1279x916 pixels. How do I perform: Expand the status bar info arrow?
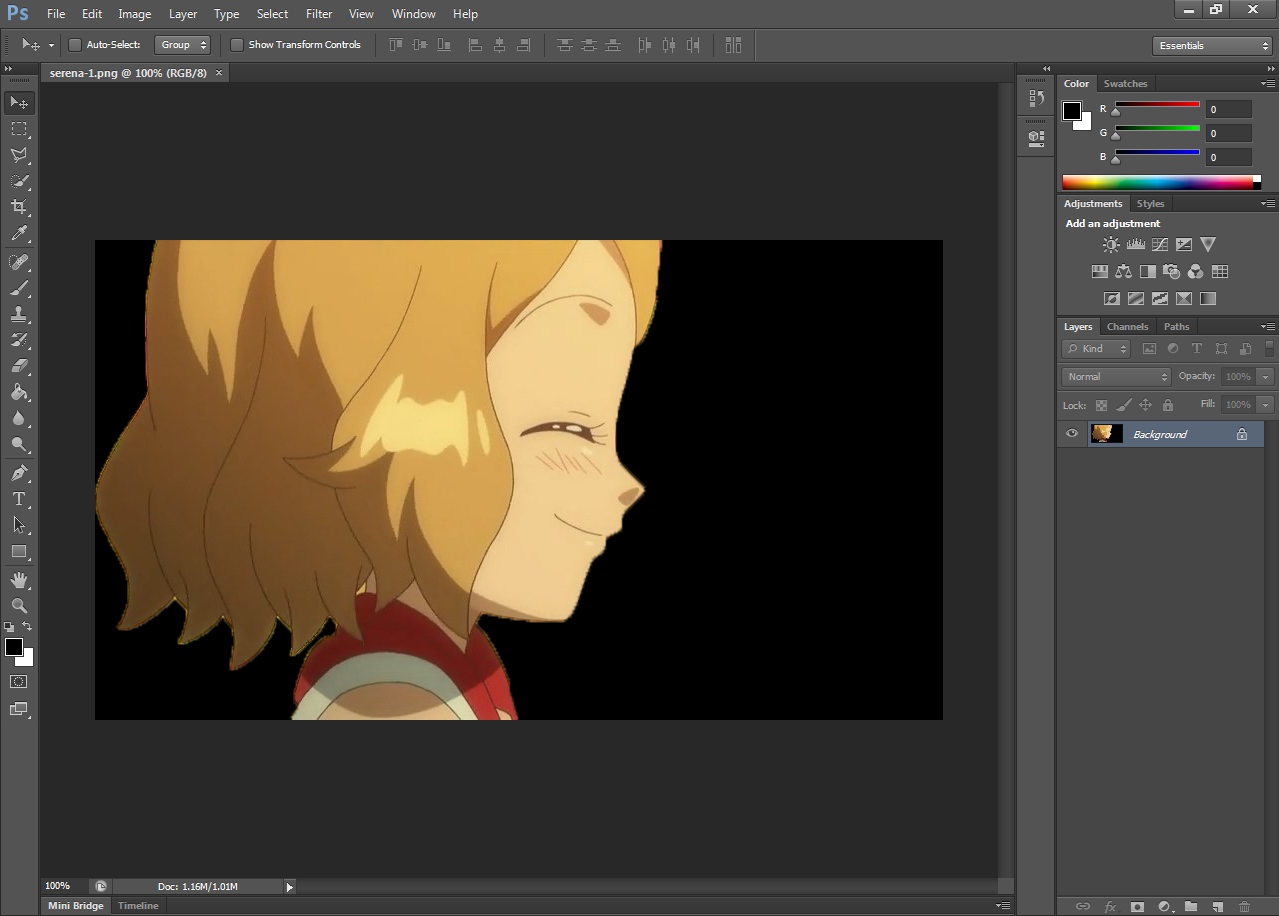pyautogui.click(x=290, y=886)
